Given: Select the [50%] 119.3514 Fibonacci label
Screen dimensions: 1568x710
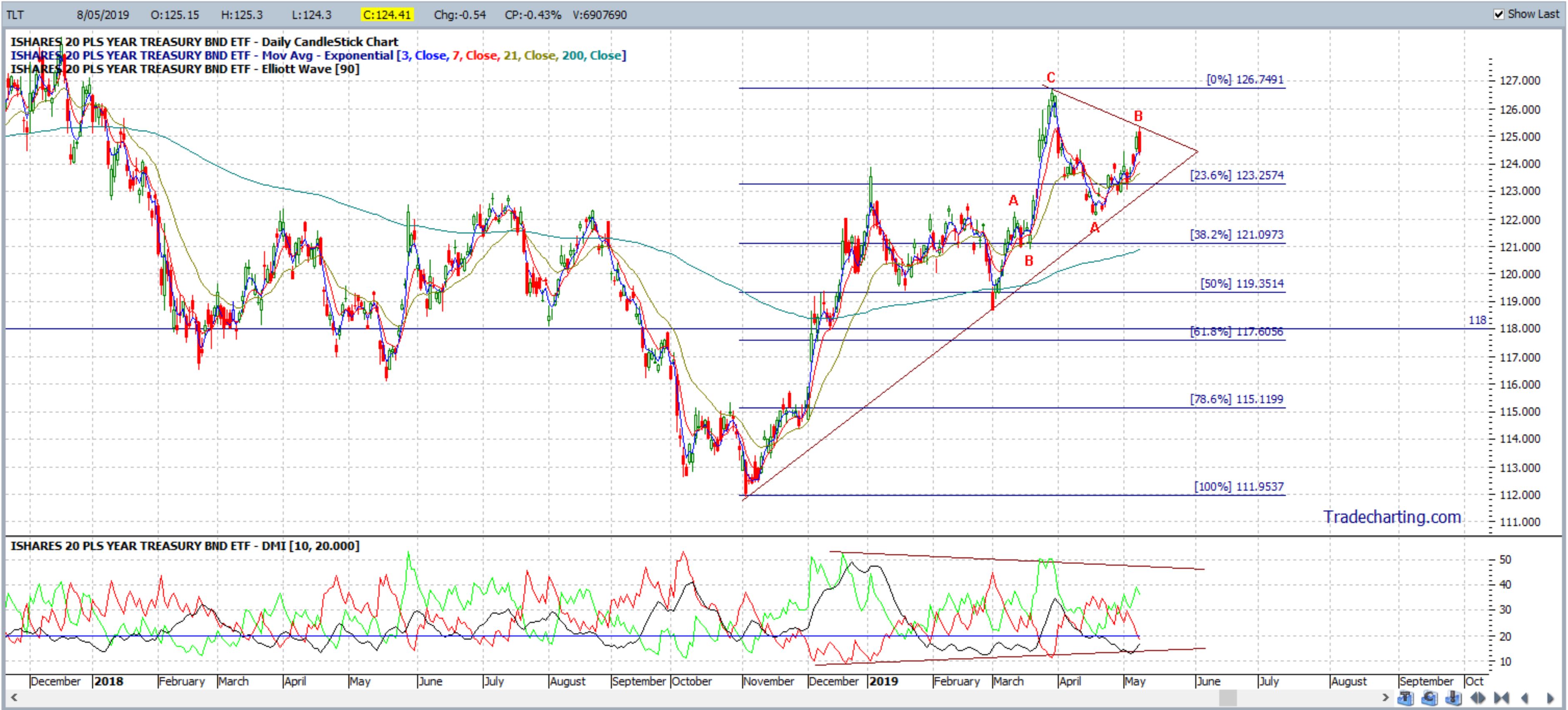Looking at the screenshot, I should [1242, 284].
